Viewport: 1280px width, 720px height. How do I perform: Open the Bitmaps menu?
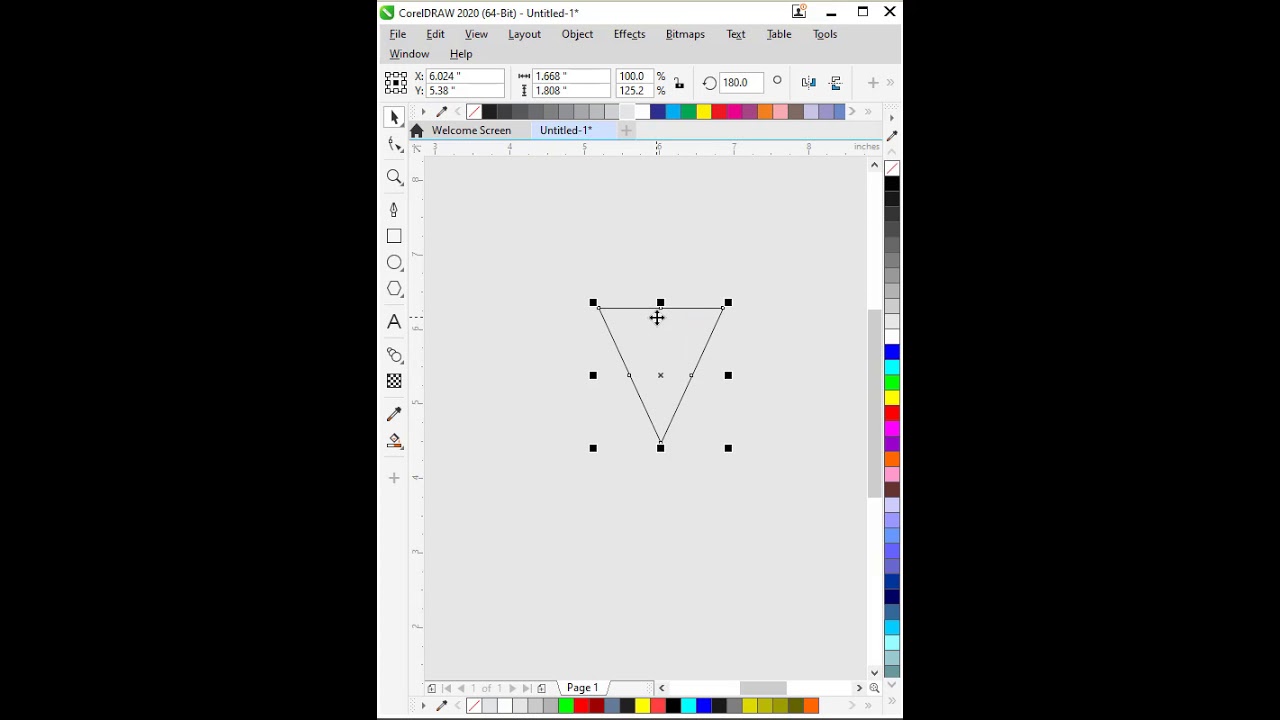685,34
